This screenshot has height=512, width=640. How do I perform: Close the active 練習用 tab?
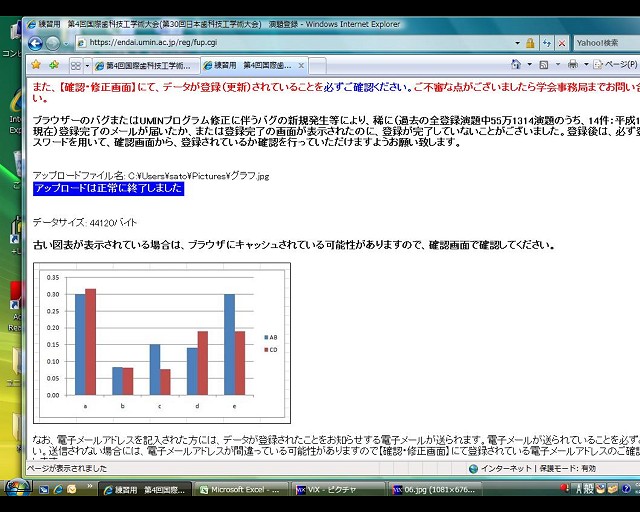(301, 65)
